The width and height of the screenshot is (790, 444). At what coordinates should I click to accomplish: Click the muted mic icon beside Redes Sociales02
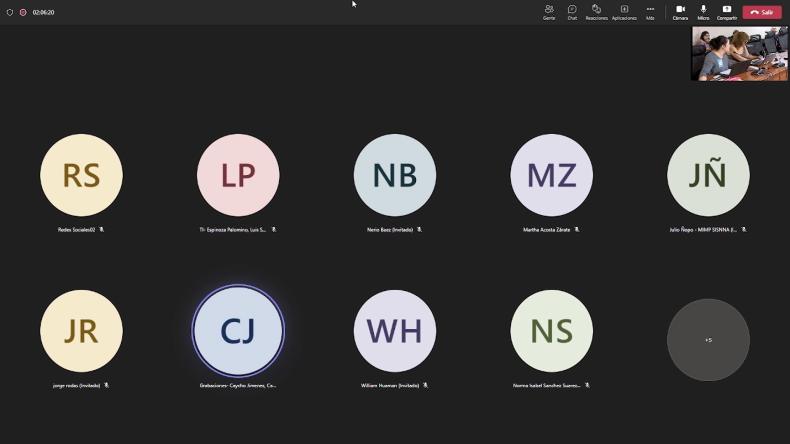pyautogui.click(x=101, y=229)
